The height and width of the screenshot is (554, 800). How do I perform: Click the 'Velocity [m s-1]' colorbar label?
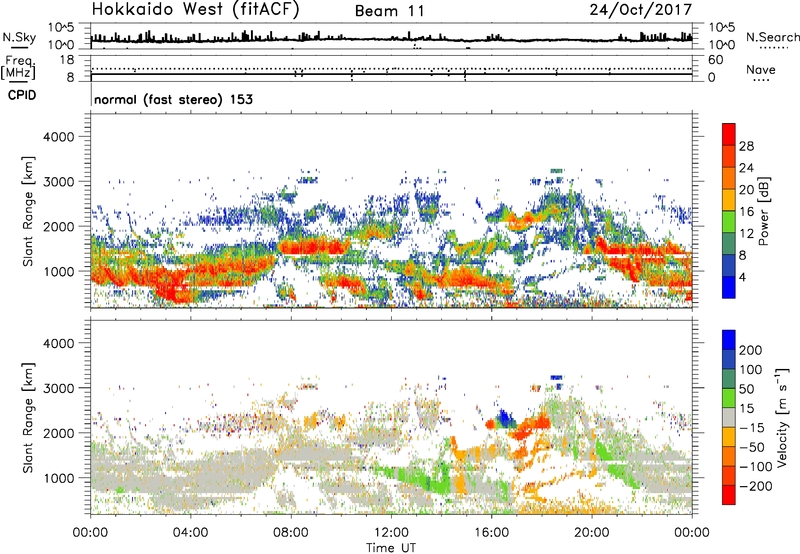[x=782, y=417]
